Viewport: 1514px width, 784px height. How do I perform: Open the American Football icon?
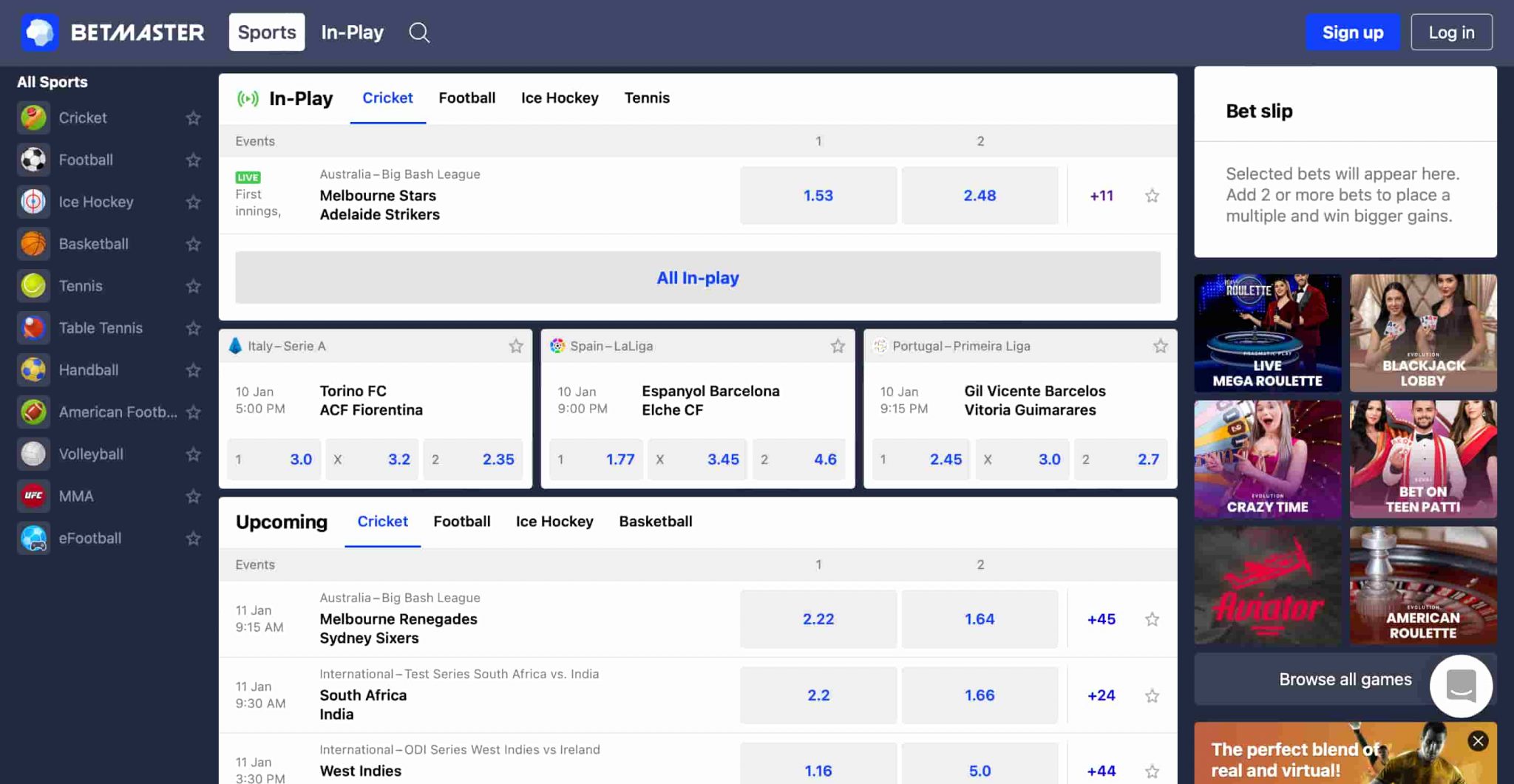(x=33, y=412)
